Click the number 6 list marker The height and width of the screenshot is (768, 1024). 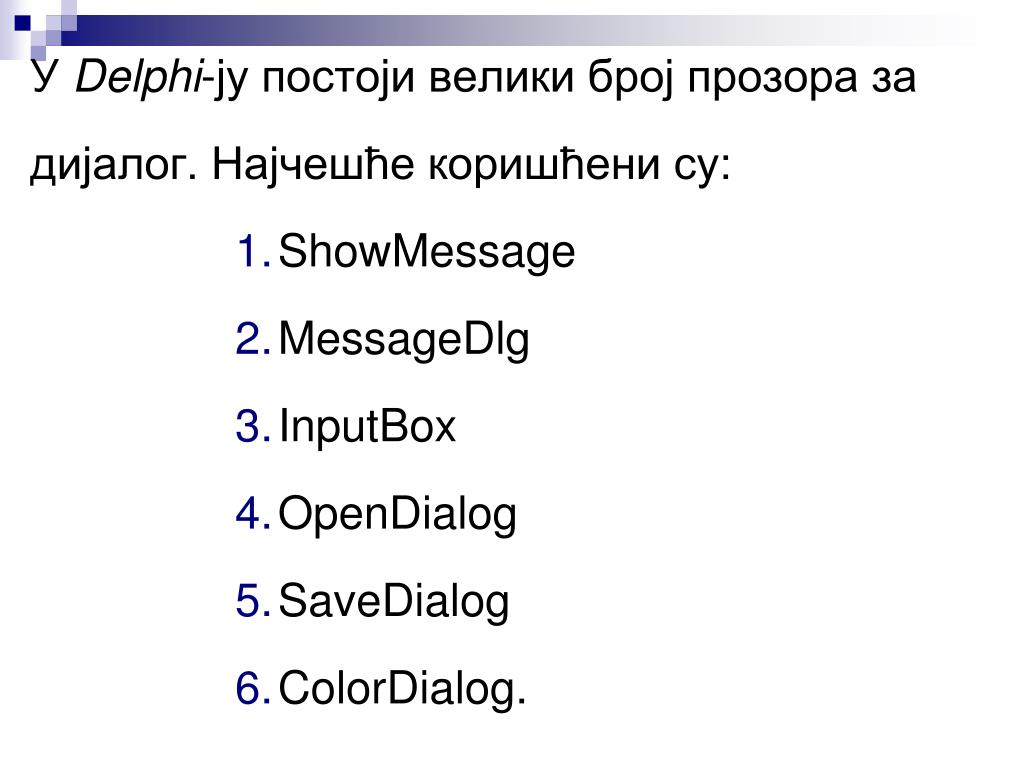coord(253,688)
